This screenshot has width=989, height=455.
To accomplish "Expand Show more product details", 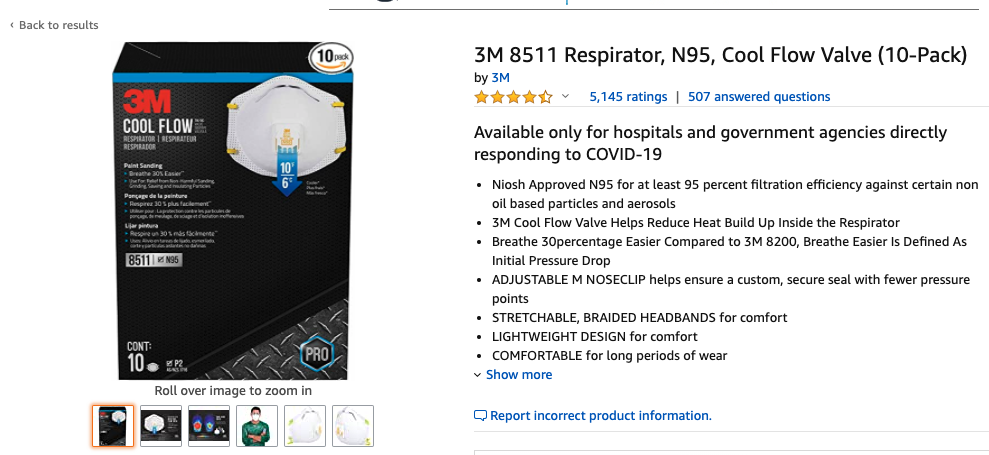I will (518, 375).
